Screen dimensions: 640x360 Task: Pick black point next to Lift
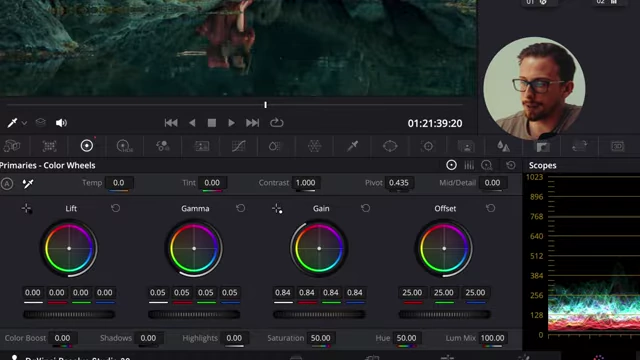[27, 209]
